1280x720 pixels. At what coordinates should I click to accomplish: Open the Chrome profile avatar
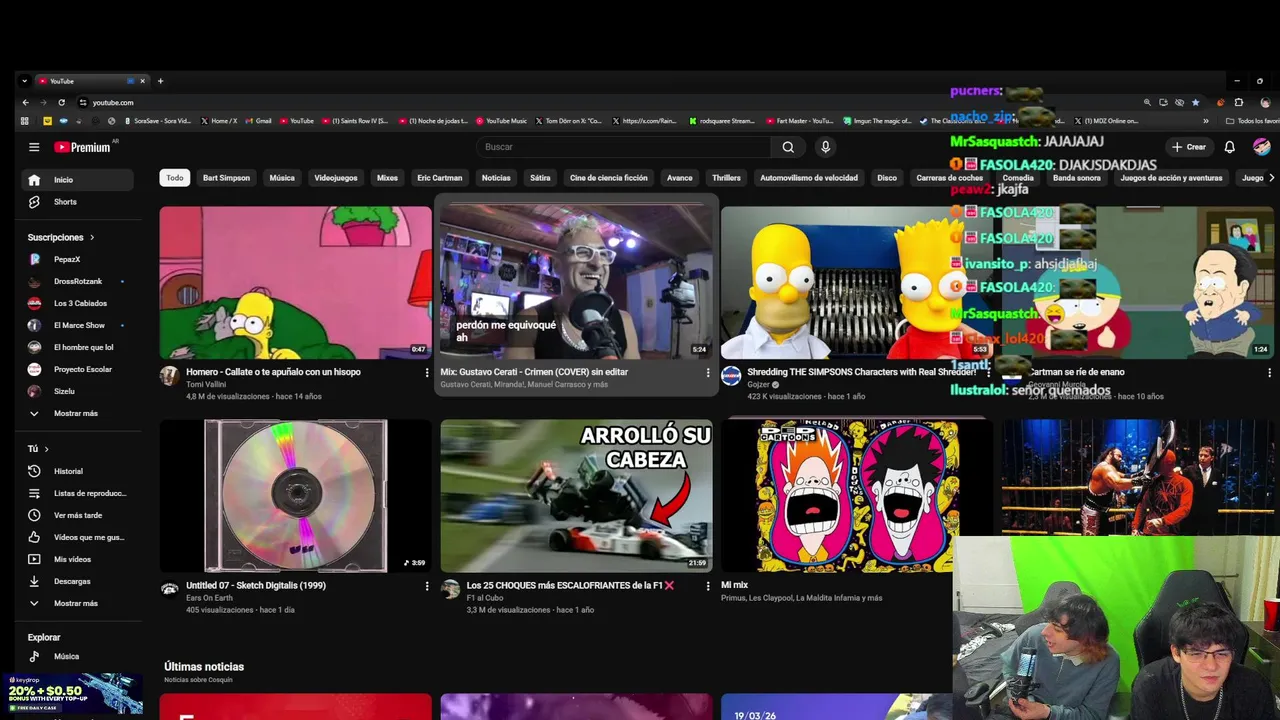pyautogui.click(x=1265, y=102)
